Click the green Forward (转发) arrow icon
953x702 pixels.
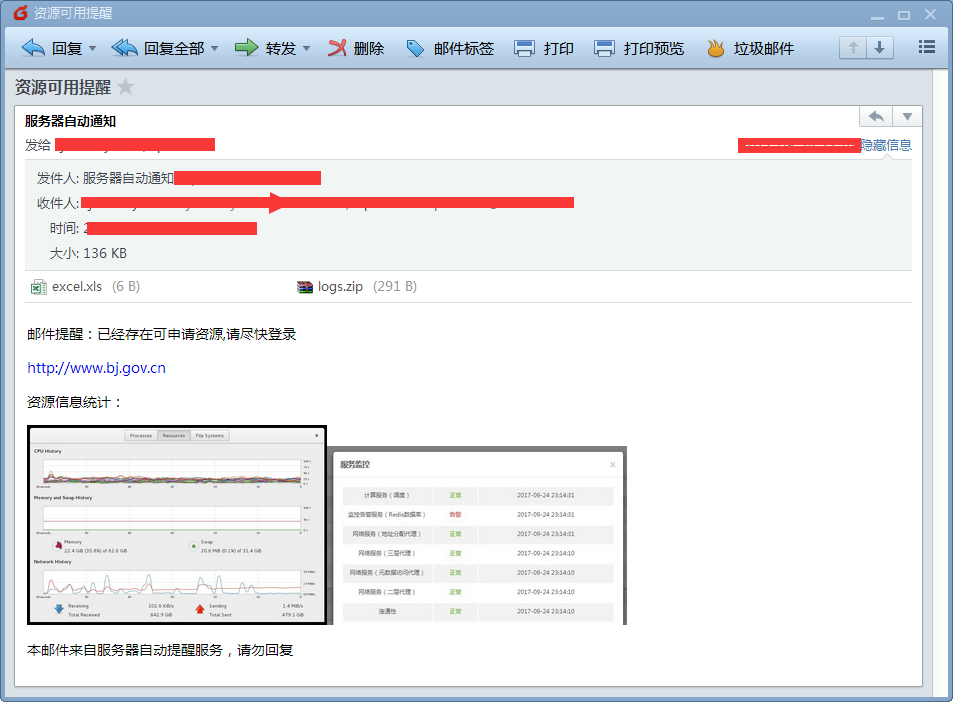(x=247, y=48)
